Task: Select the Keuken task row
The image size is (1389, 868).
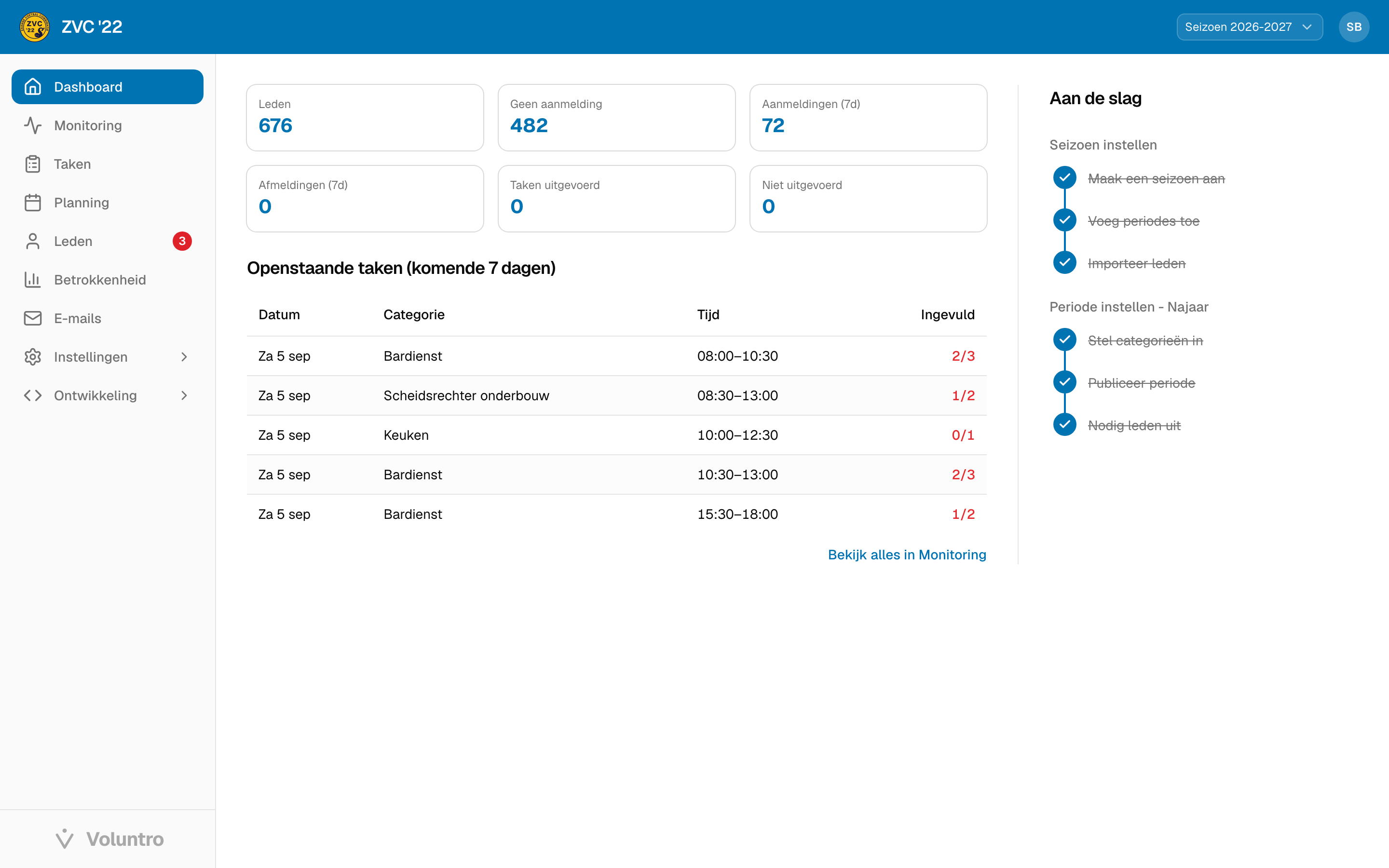Action: (x=616, y=435)
